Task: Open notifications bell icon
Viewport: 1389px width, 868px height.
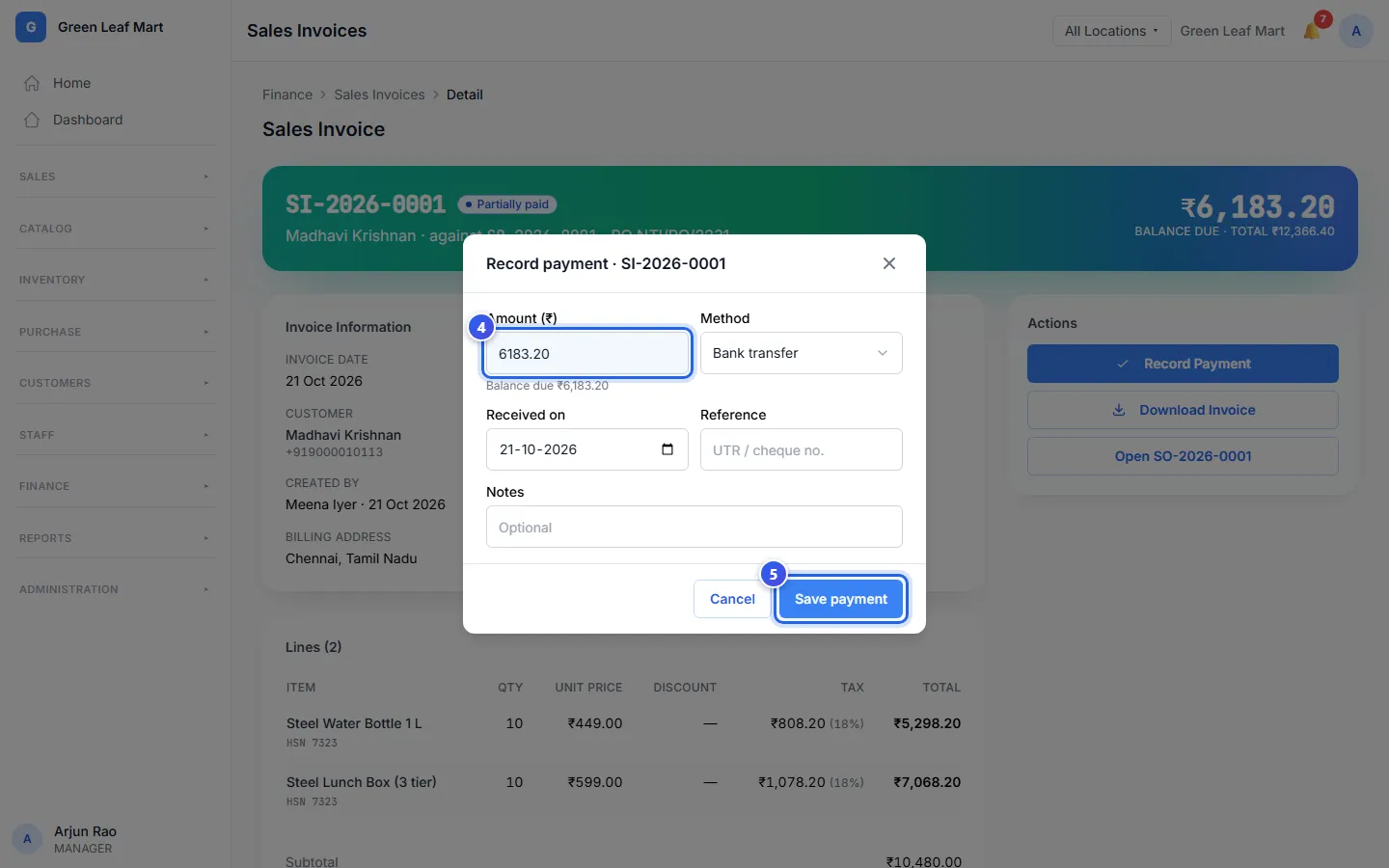Action: pos(1312,31)
